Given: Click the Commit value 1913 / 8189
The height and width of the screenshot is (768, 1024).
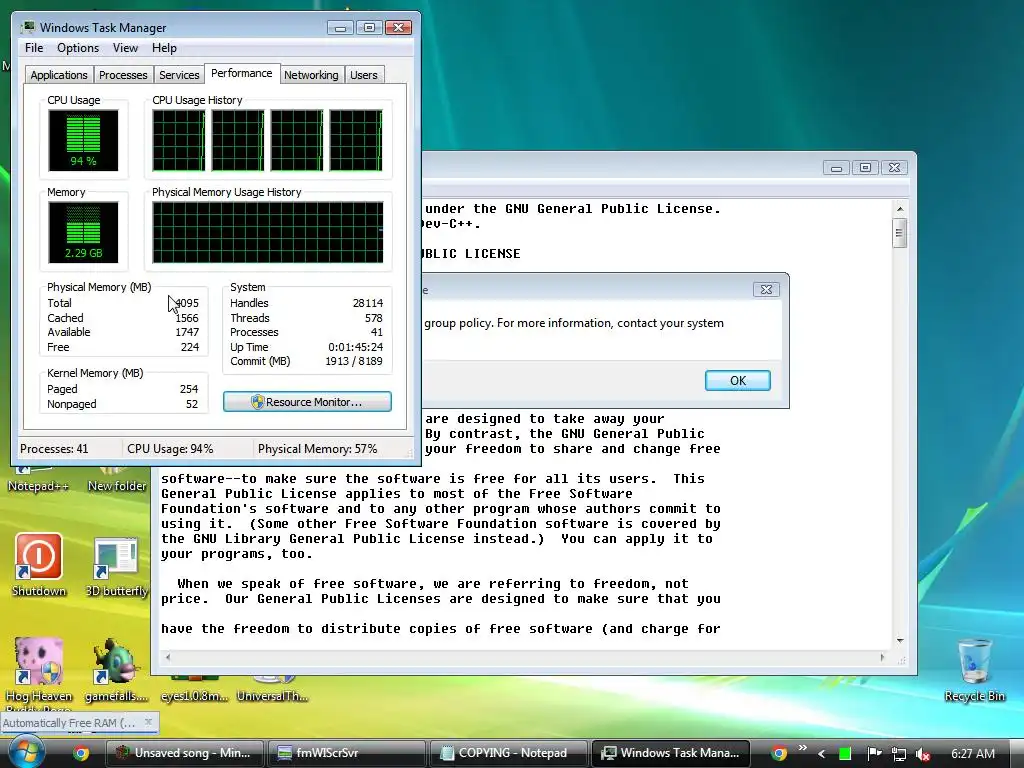Looking at the screenshot, I should pyautogui.click(x=353, y=361).
